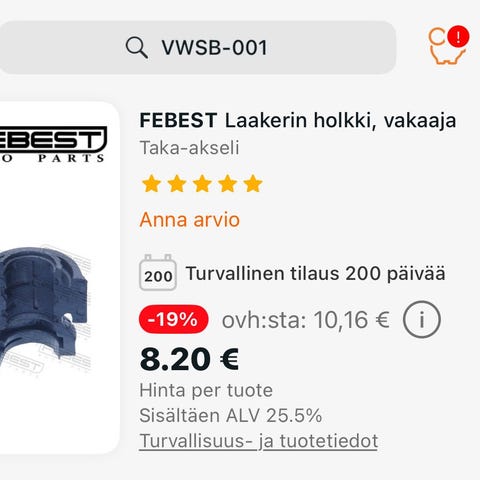Click the magnifying glass search icon
Viewport: 480px width, 480px height.
click(137, 48)
